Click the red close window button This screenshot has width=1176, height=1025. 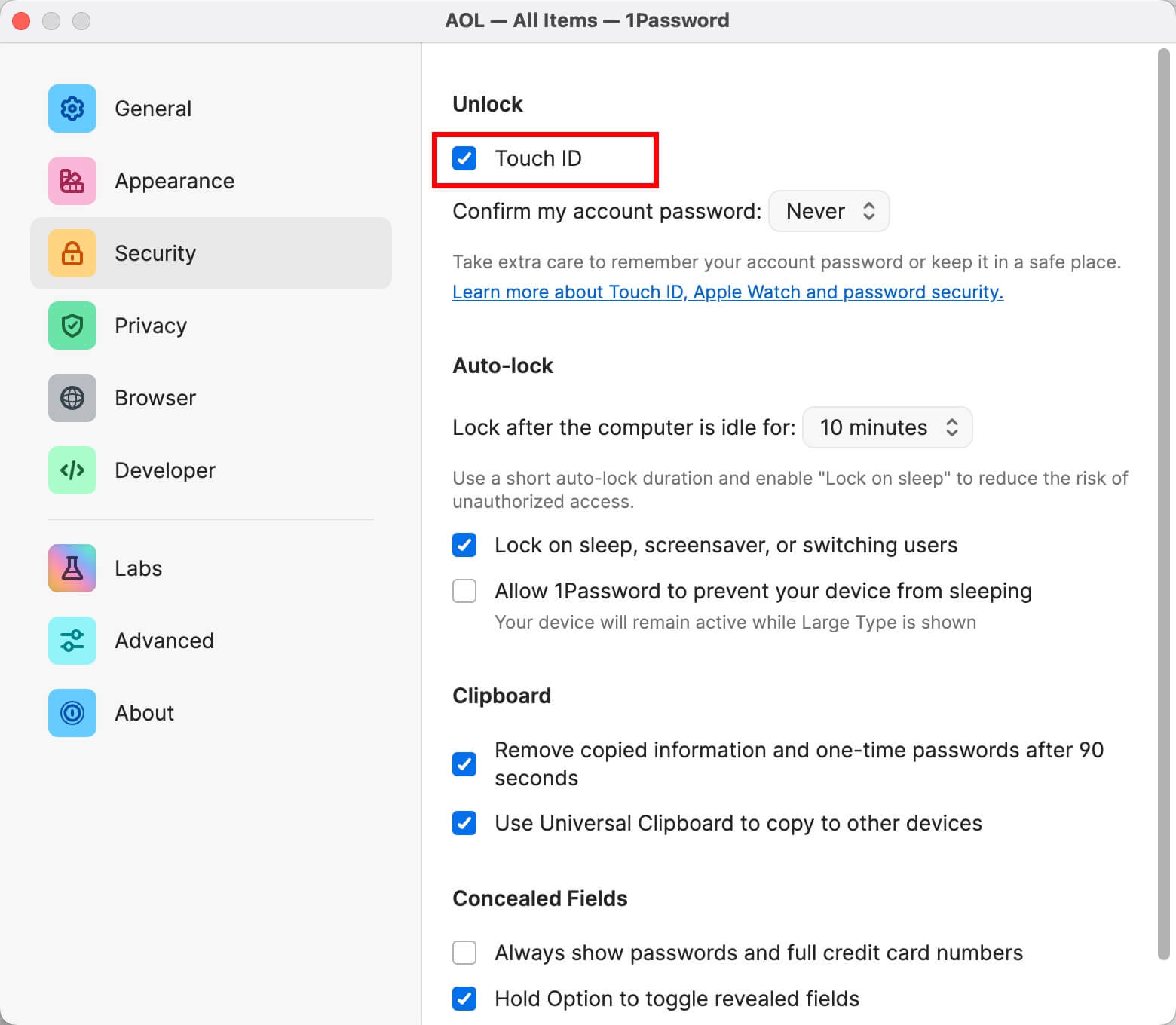click(x=21, y=21)
